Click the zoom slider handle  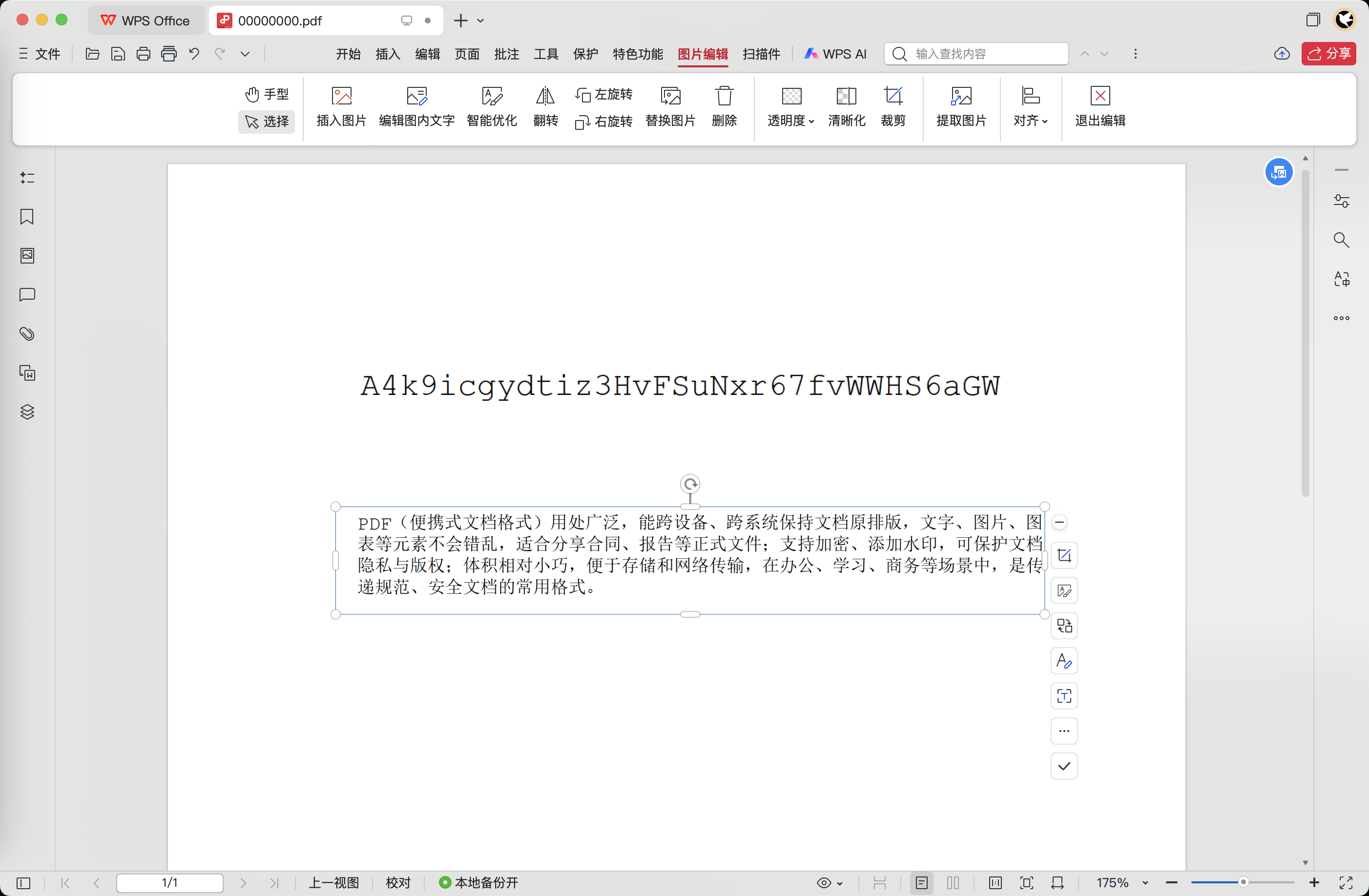(1243, 882)
